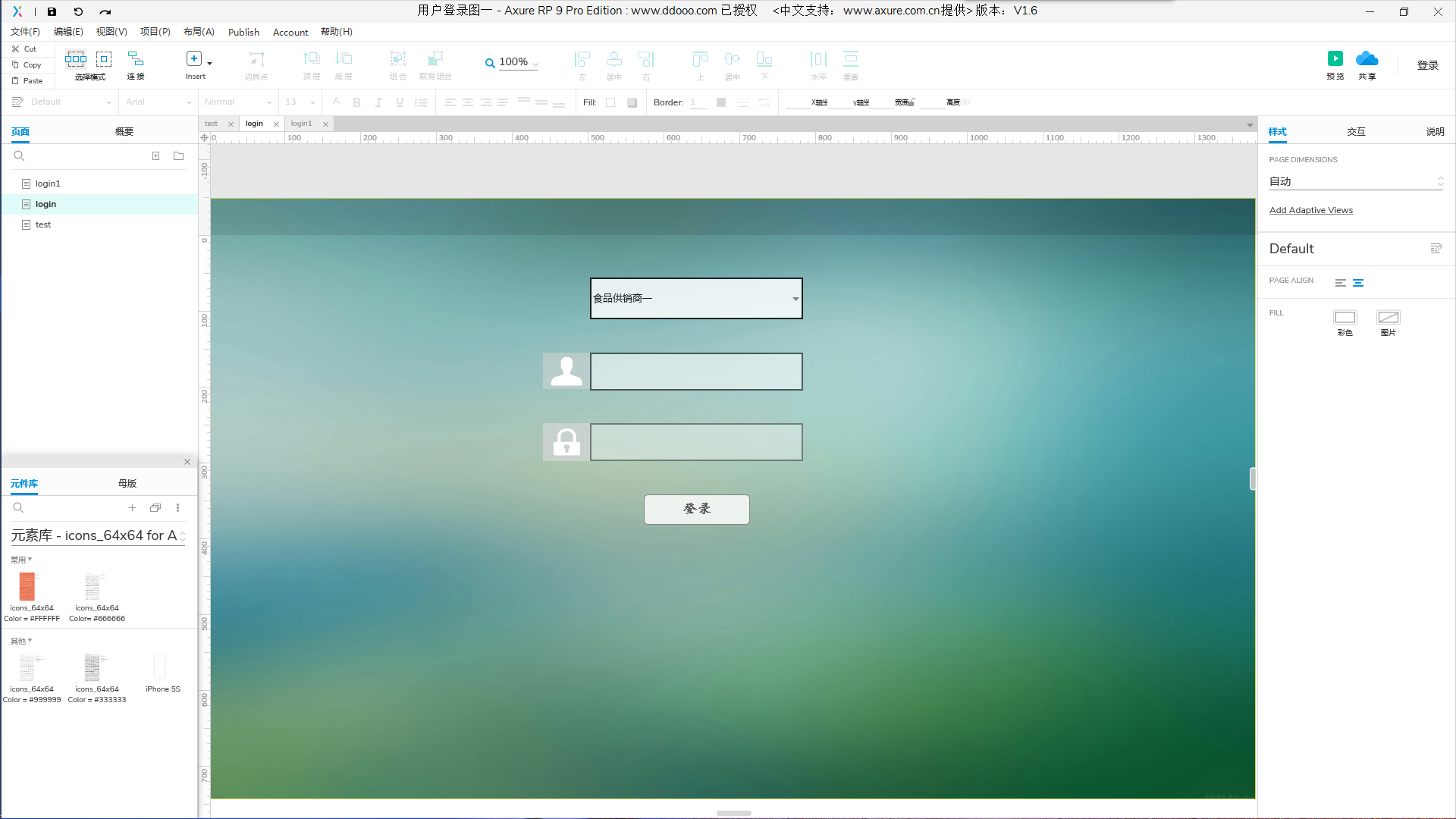
Task: Click the padlock icon on canvas
Action: (x=566, y=441)
